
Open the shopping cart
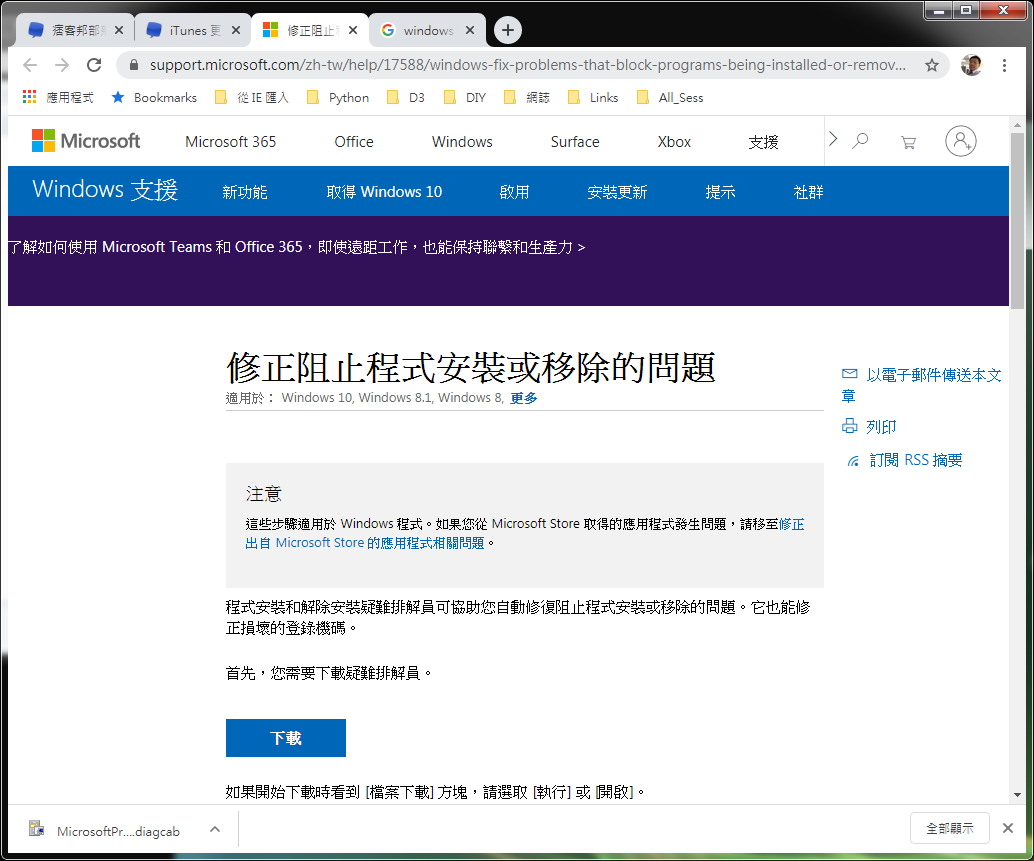[908, 142]
